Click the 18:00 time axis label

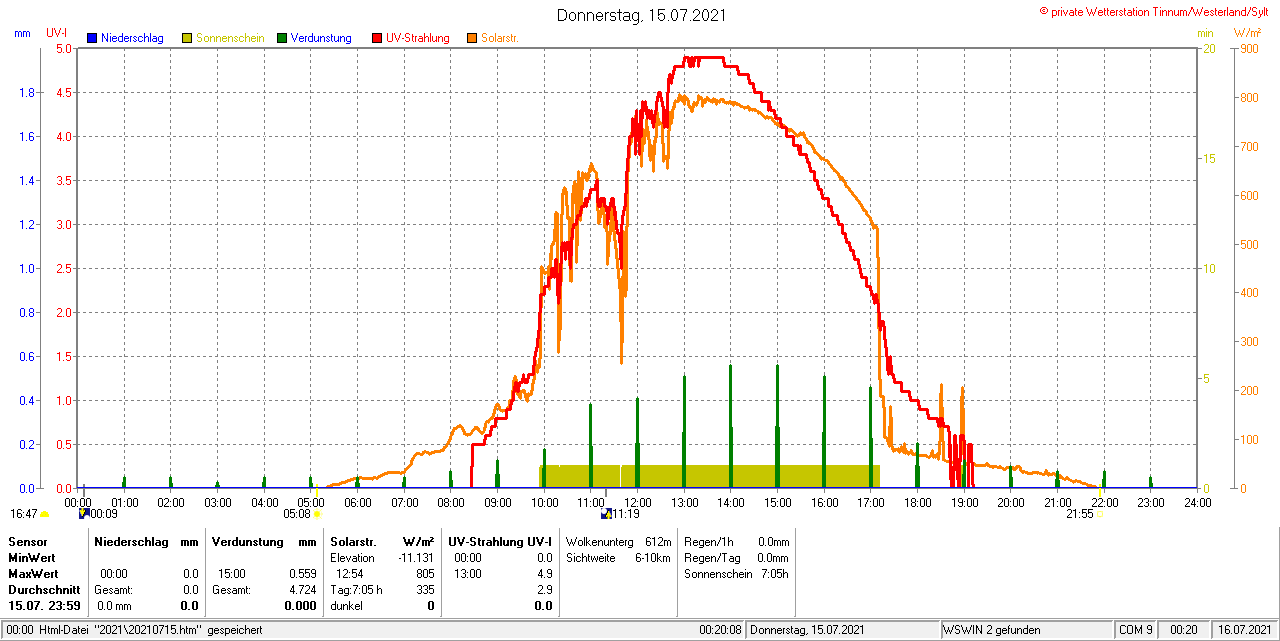coord(917,502)
